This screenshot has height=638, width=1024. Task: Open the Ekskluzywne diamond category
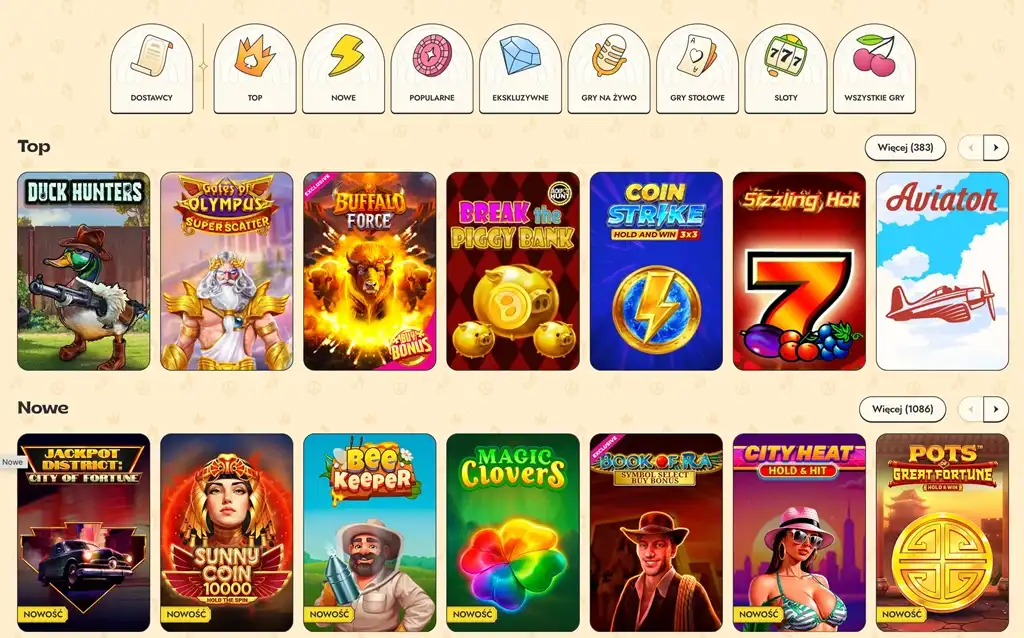pyautogui.click(x=520, y=69)
